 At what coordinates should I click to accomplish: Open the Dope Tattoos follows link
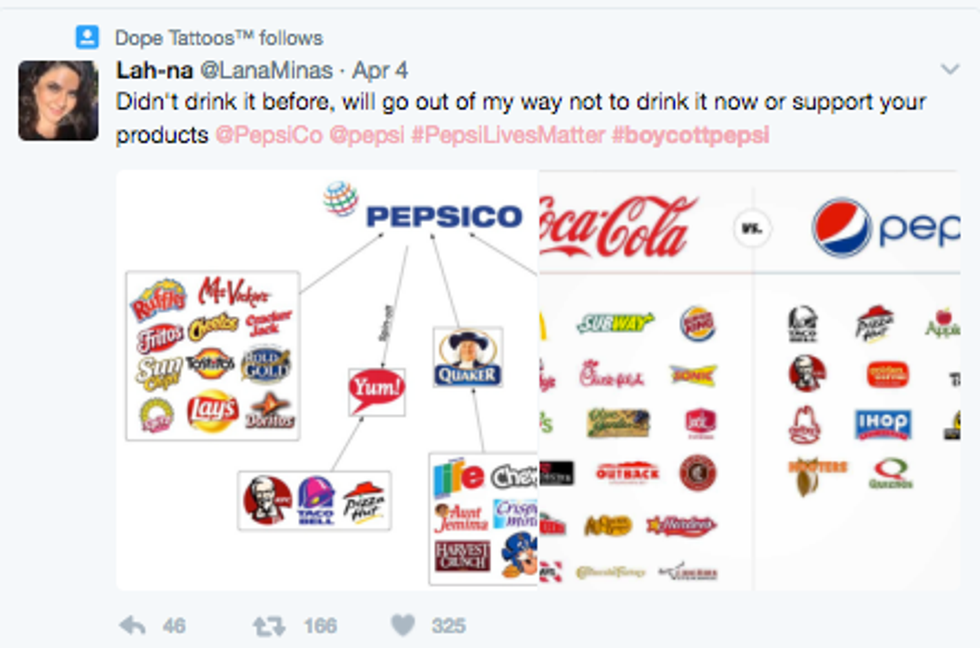tap(218, 38)
